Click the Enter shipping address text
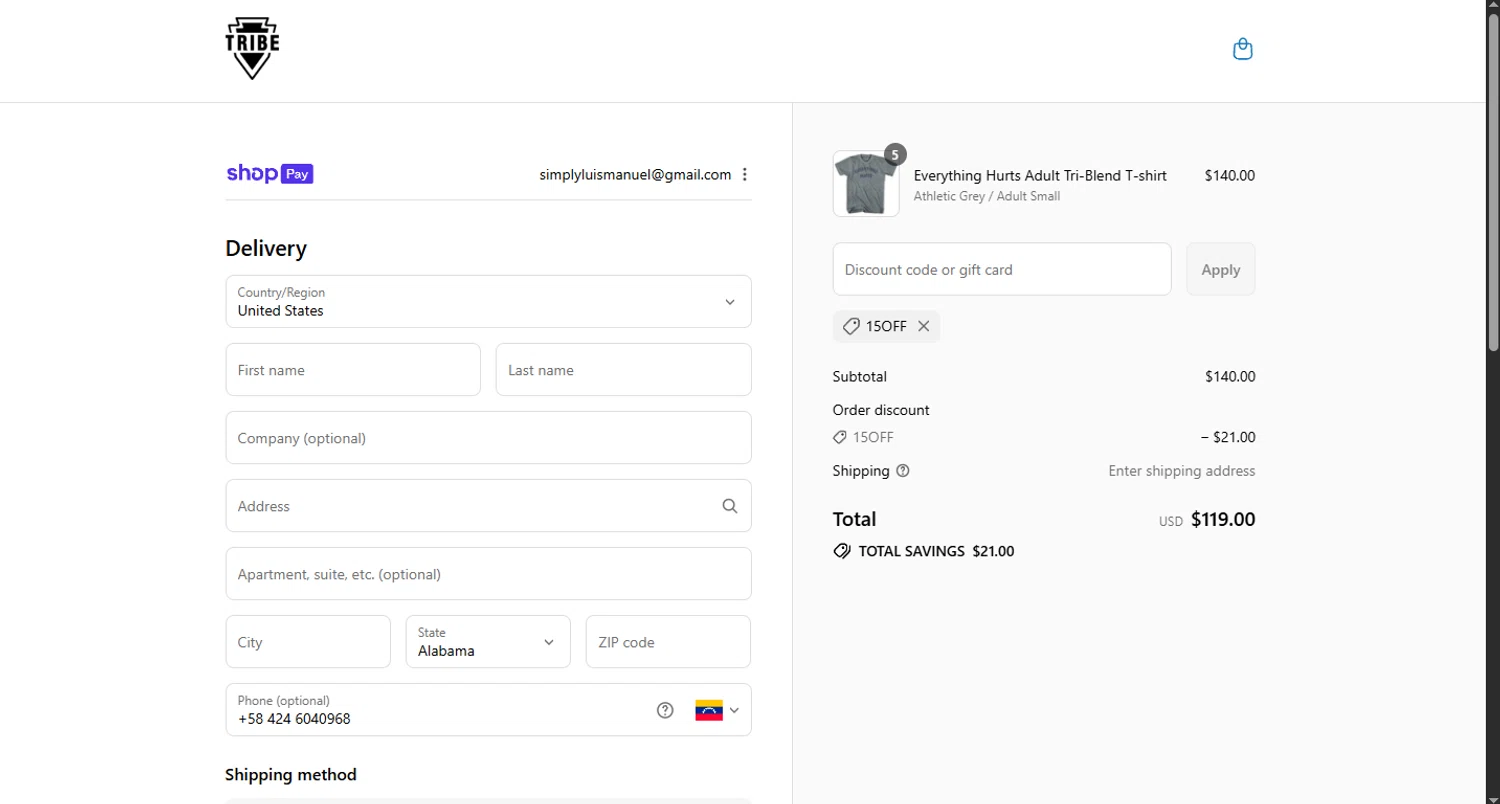Viewport: 1500px width, 804px height. click(1182, 471)
